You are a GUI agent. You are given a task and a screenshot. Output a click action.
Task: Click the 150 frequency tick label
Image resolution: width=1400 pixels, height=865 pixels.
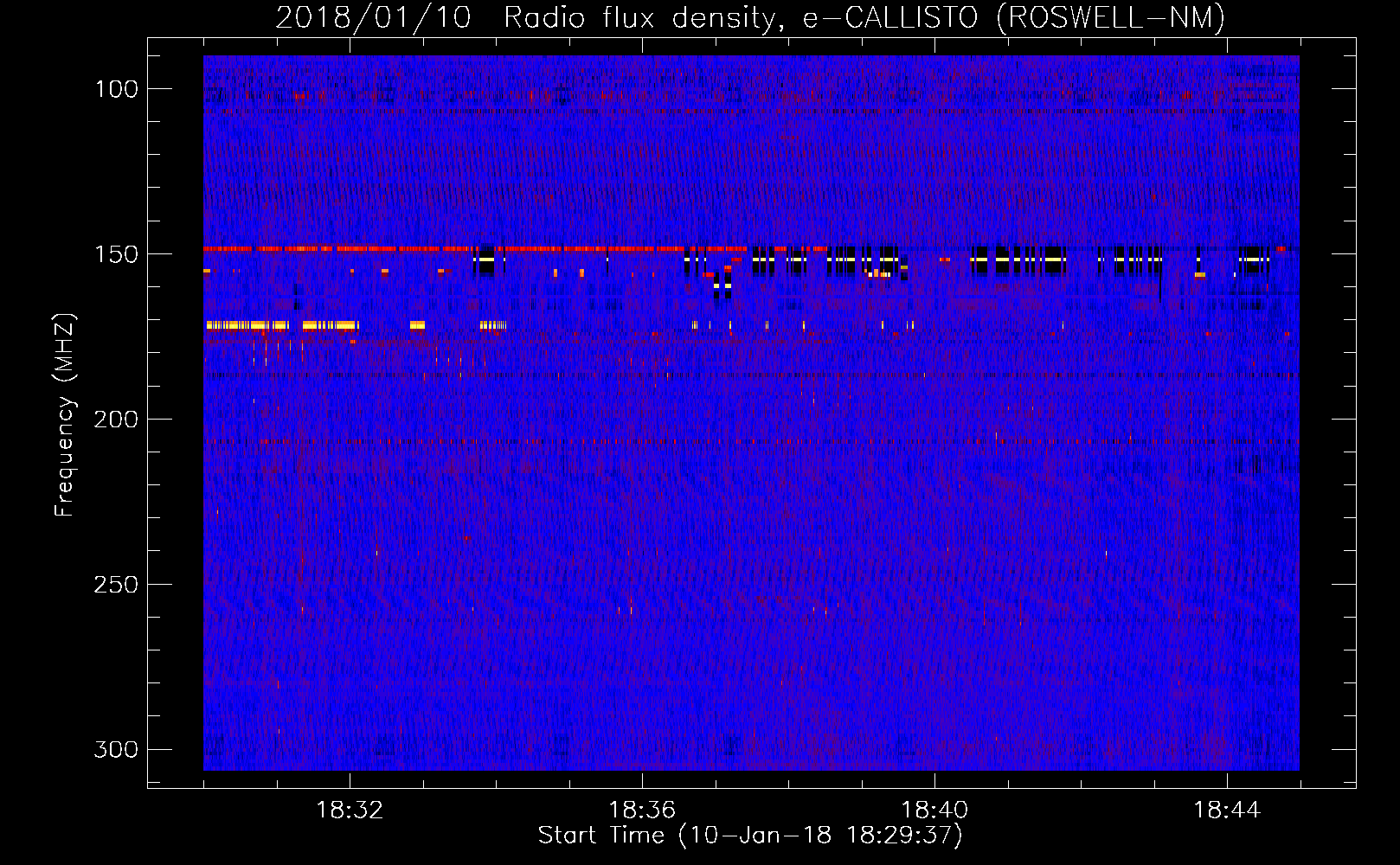click(x=117, y=254)
